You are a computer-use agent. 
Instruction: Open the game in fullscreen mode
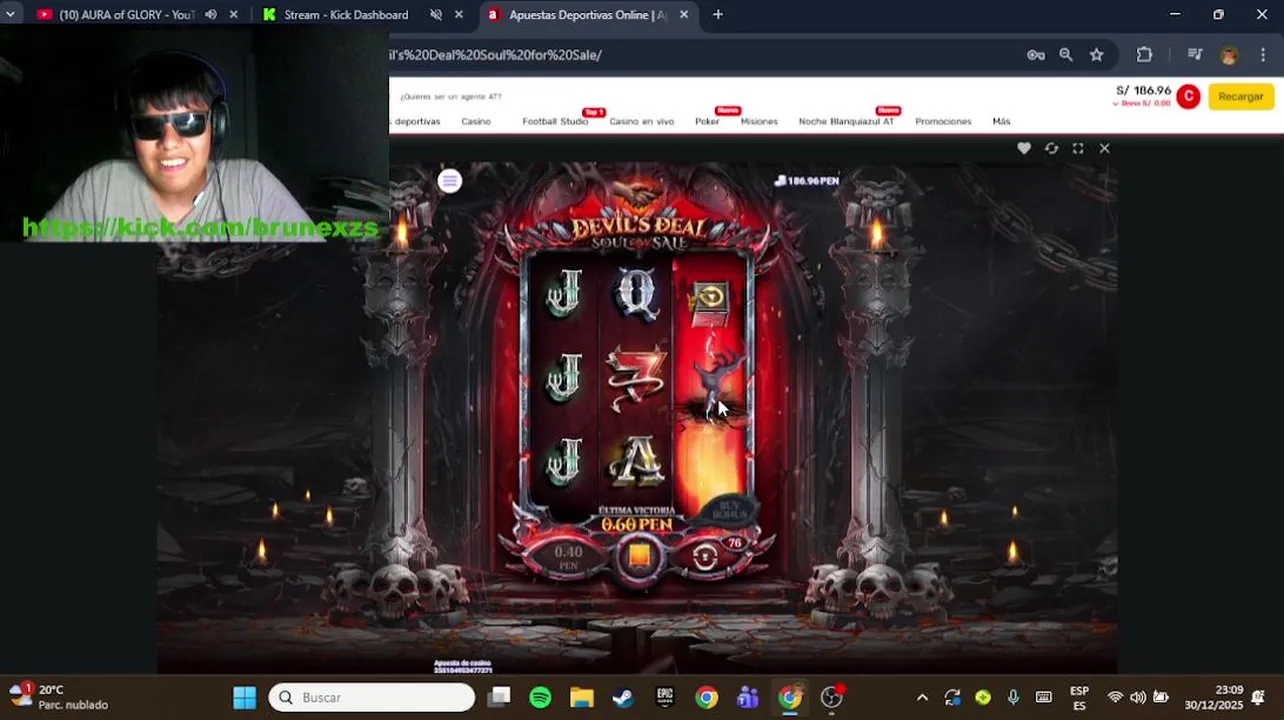1078,148
